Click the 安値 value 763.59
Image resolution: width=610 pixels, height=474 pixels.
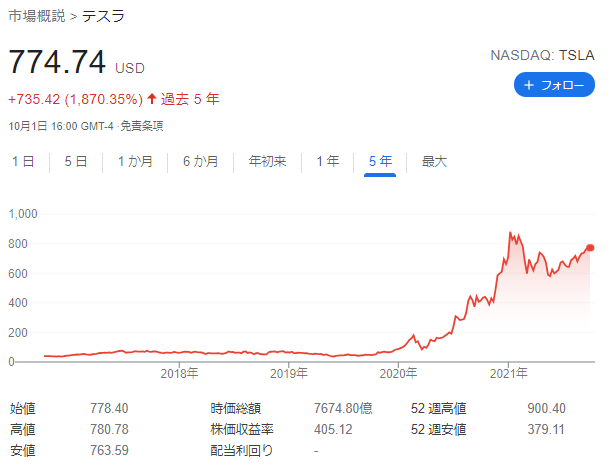coord(109,450)
